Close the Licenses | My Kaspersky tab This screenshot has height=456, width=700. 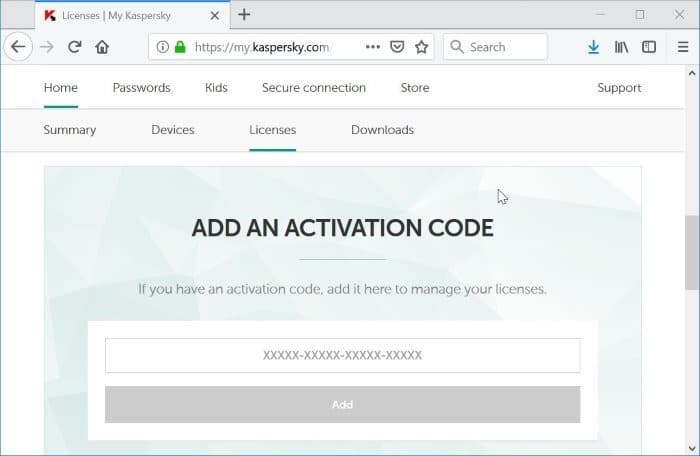click(x=215, y=16)
